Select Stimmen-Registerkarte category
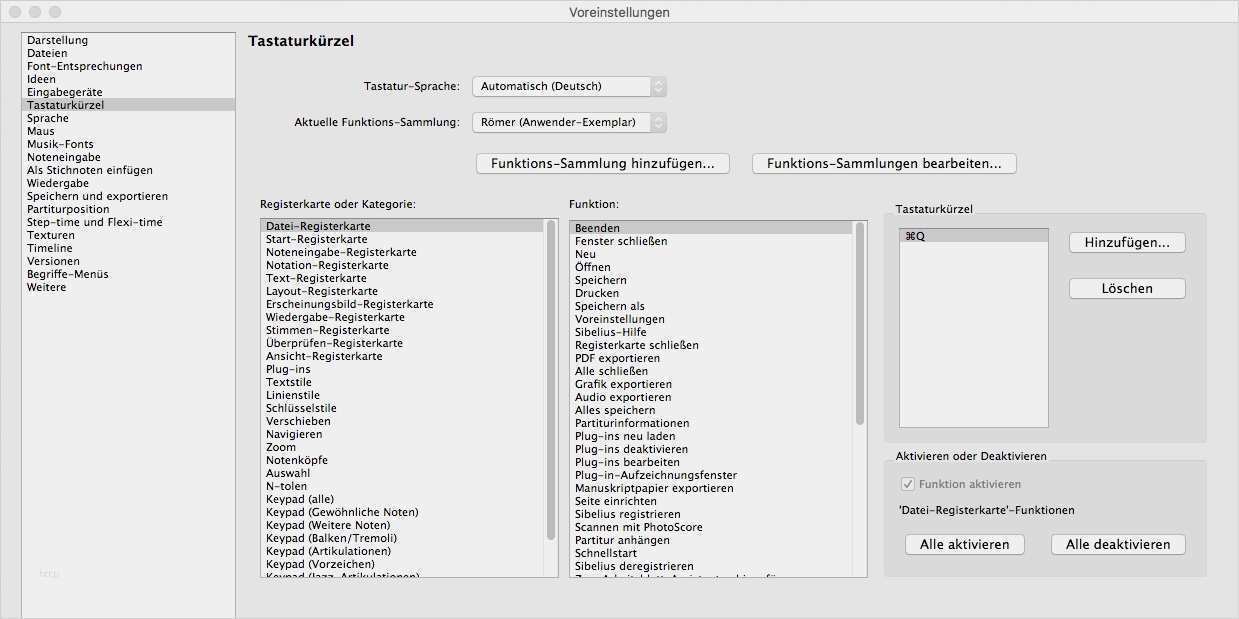 (x=403, y=331)
